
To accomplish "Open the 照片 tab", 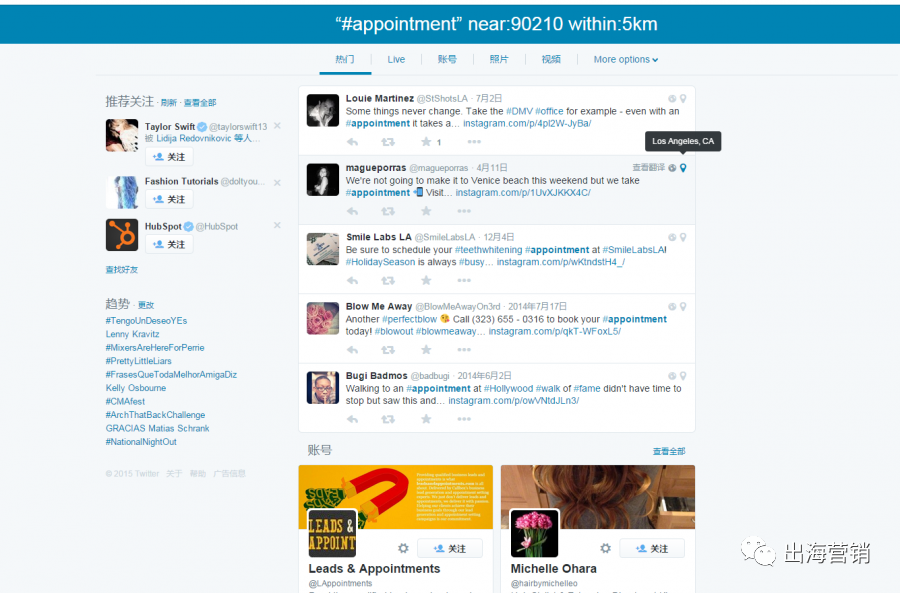I will [x=499, y=60].
